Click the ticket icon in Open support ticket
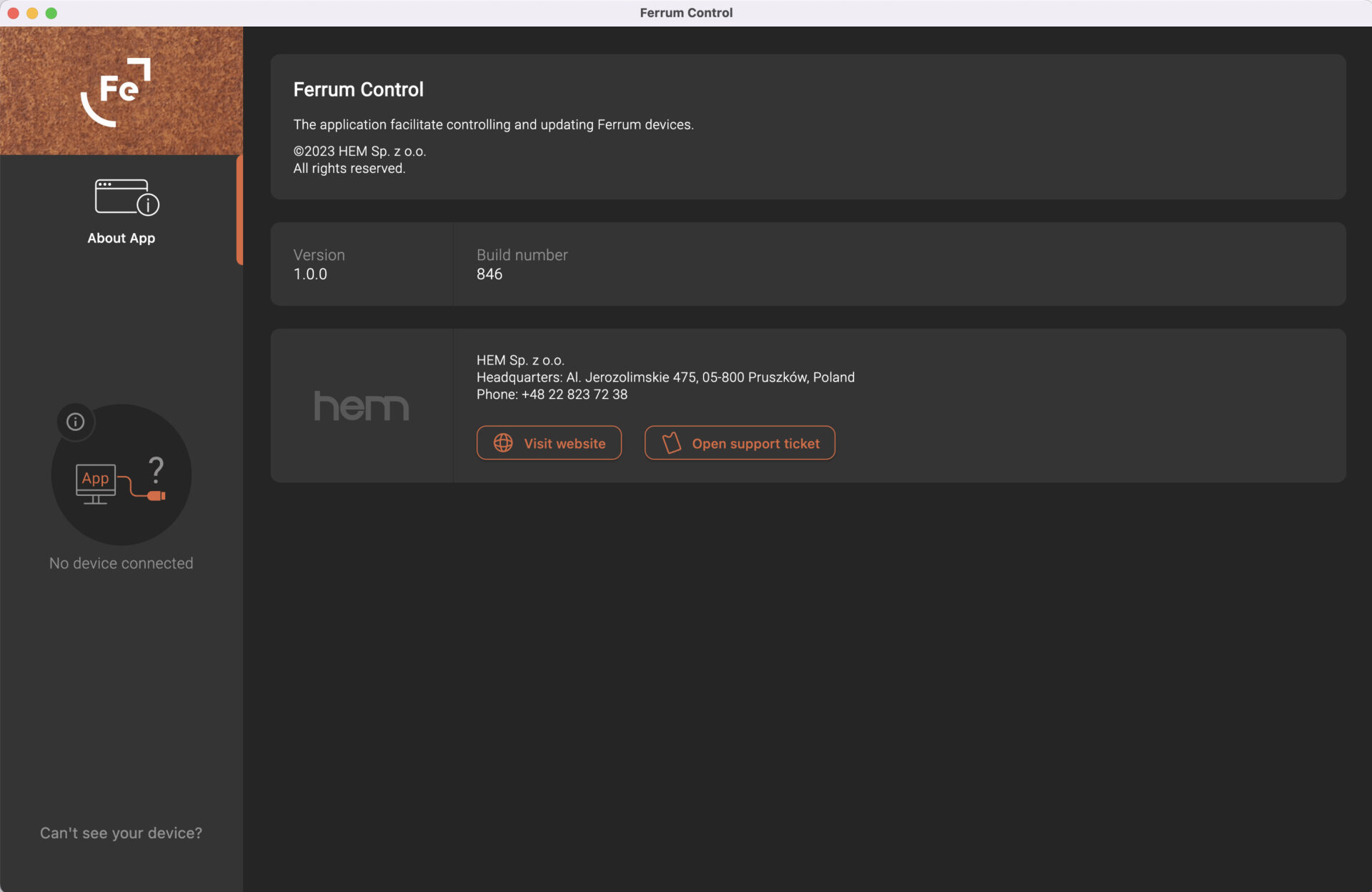 [670, 442]
